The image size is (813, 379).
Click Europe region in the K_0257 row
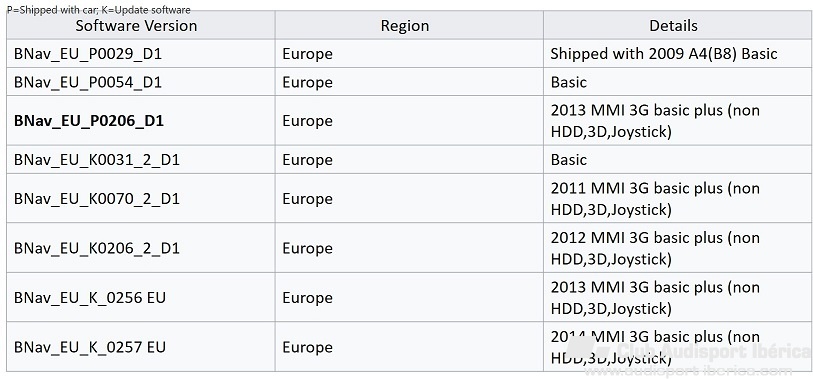(x=307, y=348)
